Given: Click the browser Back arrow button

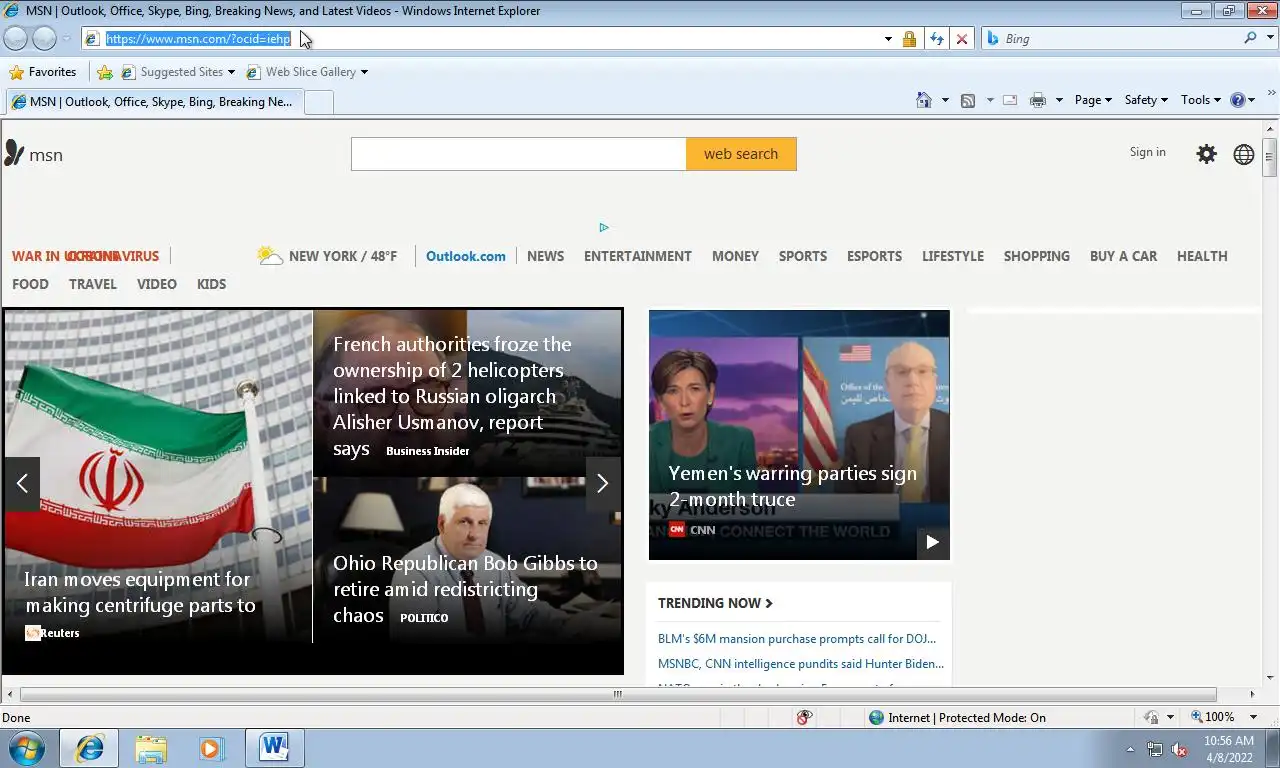Looking at the screenshot, I should 16,38.
